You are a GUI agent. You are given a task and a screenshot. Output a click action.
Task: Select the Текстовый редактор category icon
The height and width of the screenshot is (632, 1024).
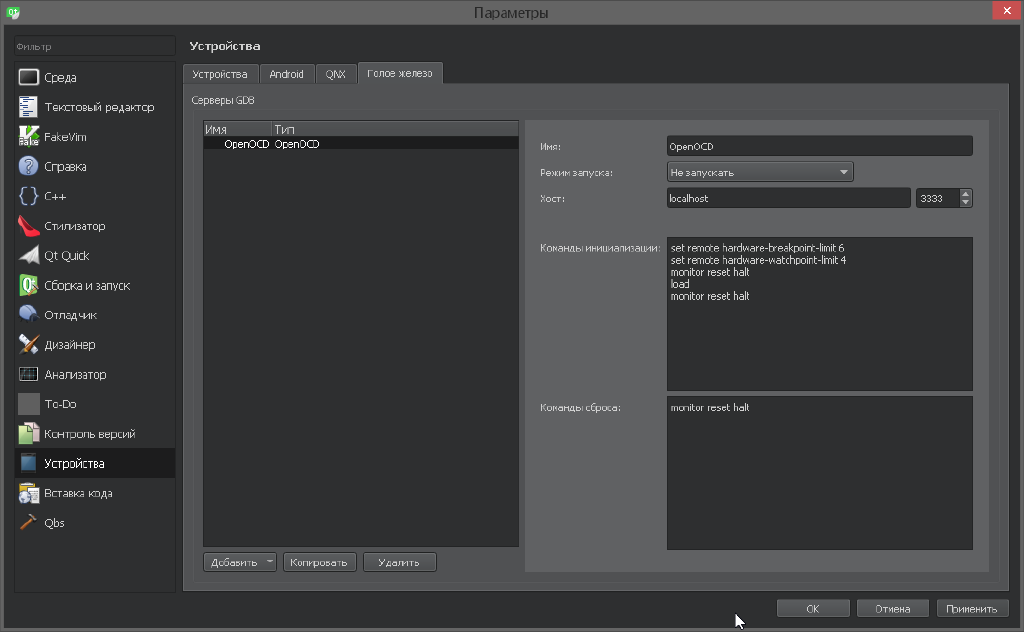[28, 107]
